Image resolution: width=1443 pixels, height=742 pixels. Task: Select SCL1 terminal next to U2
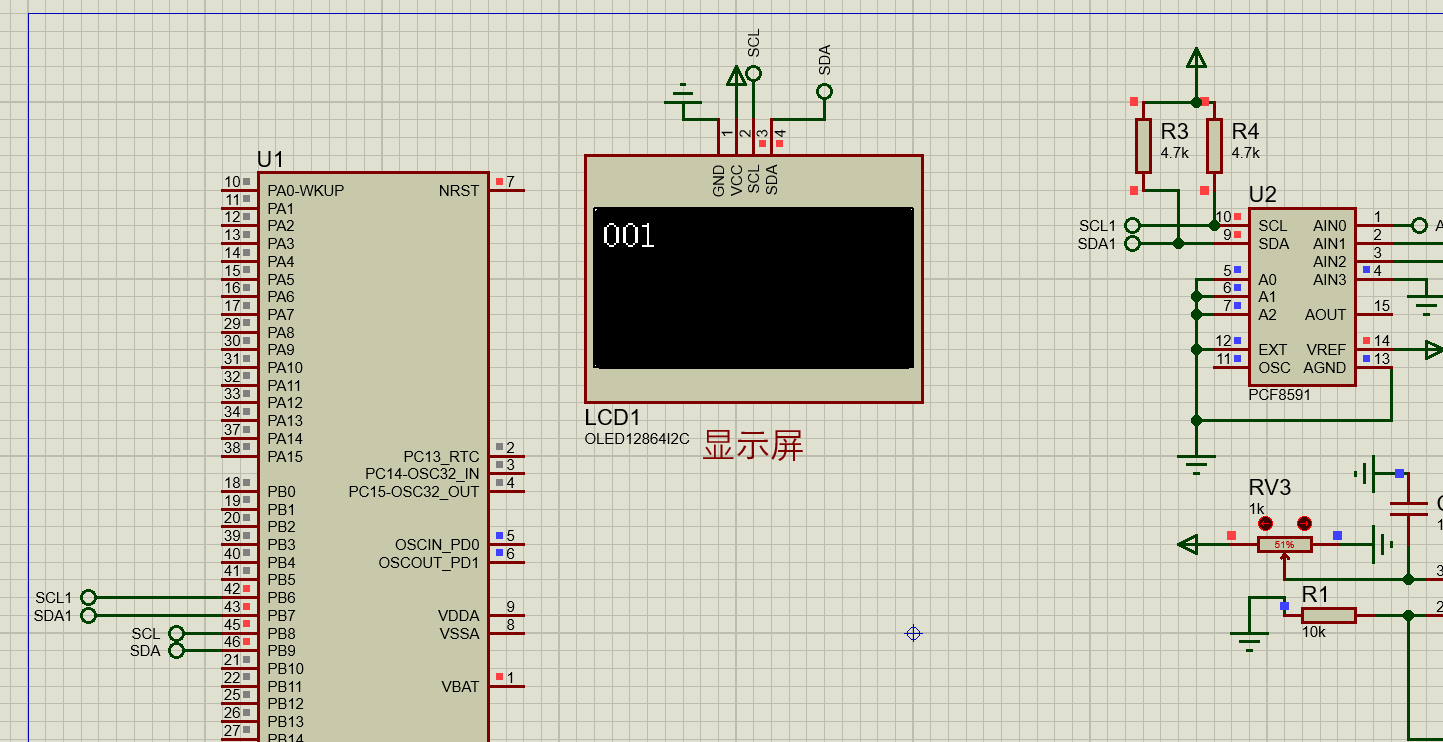coord(1133,225)
